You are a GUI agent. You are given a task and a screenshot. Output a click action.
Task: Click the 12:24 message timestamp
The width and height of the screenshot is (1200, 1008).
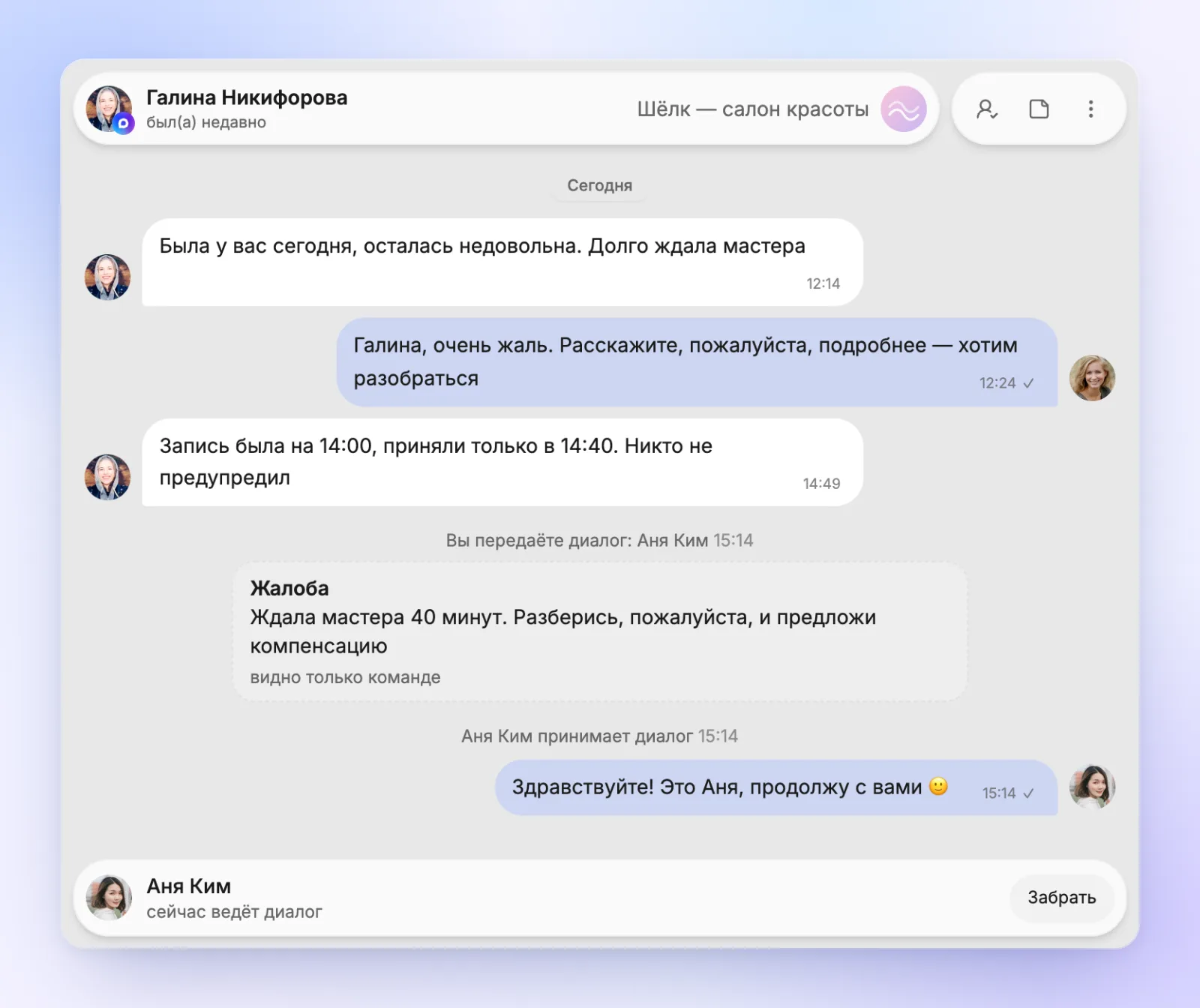click(x=997, y=383)
